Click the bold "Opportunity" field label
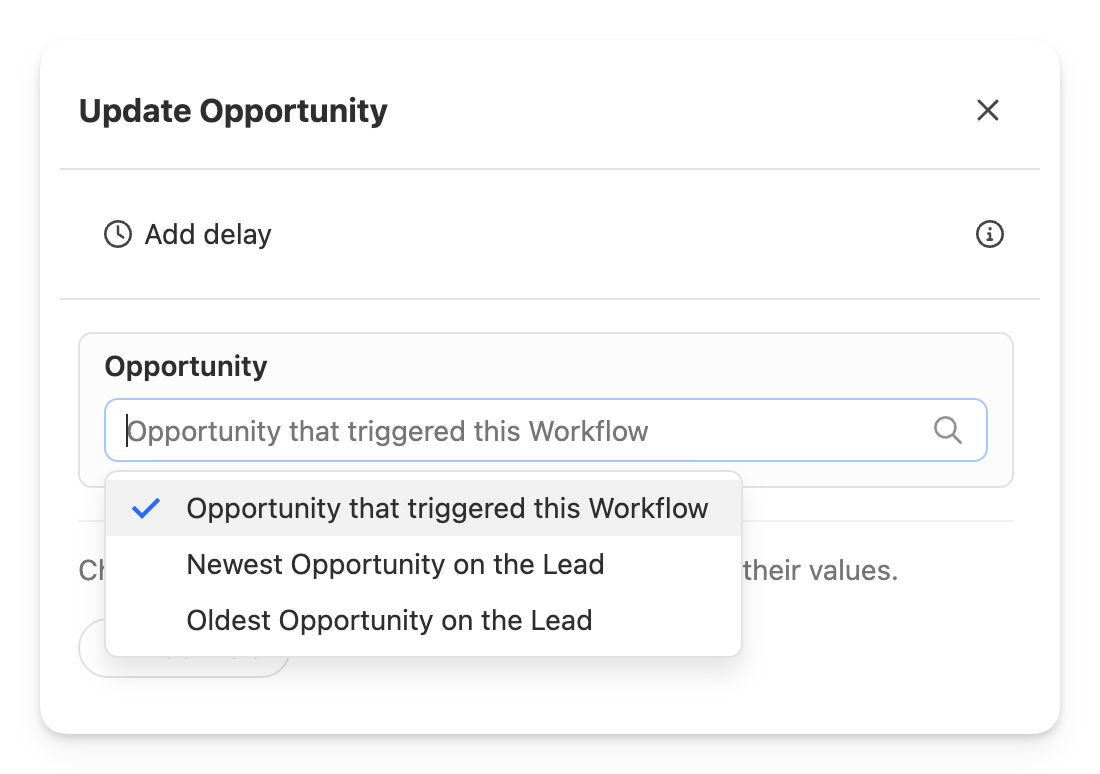 point(186,366)
